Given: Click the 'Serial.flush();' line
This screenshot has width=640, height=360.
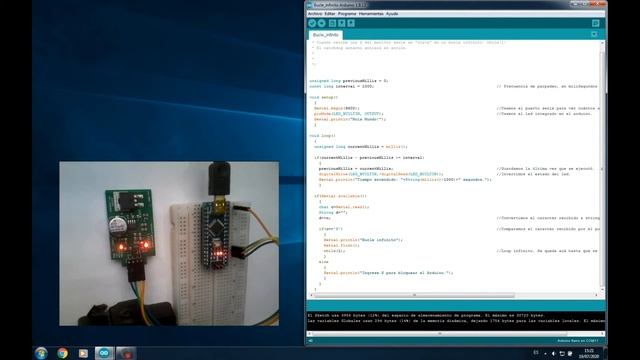Looking at the screenshot, I should (x=342, y=246).
